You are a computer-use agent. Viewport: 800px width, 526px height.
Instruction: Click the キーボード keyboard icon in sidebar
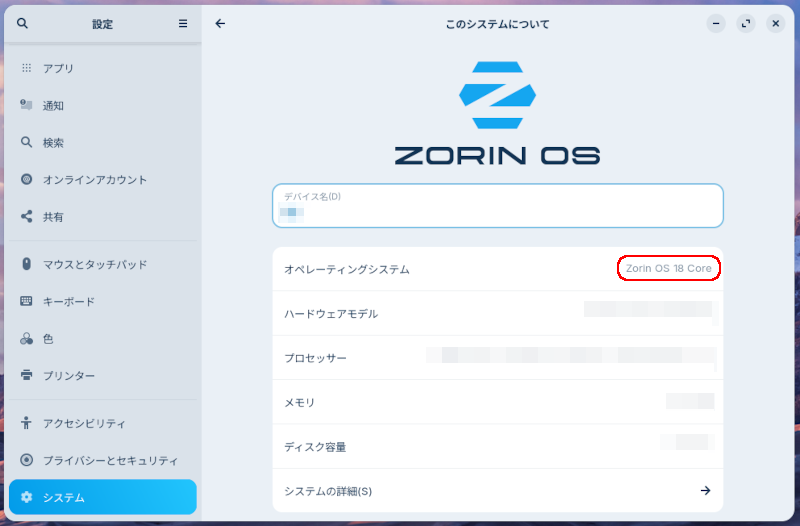pos(27,301)
